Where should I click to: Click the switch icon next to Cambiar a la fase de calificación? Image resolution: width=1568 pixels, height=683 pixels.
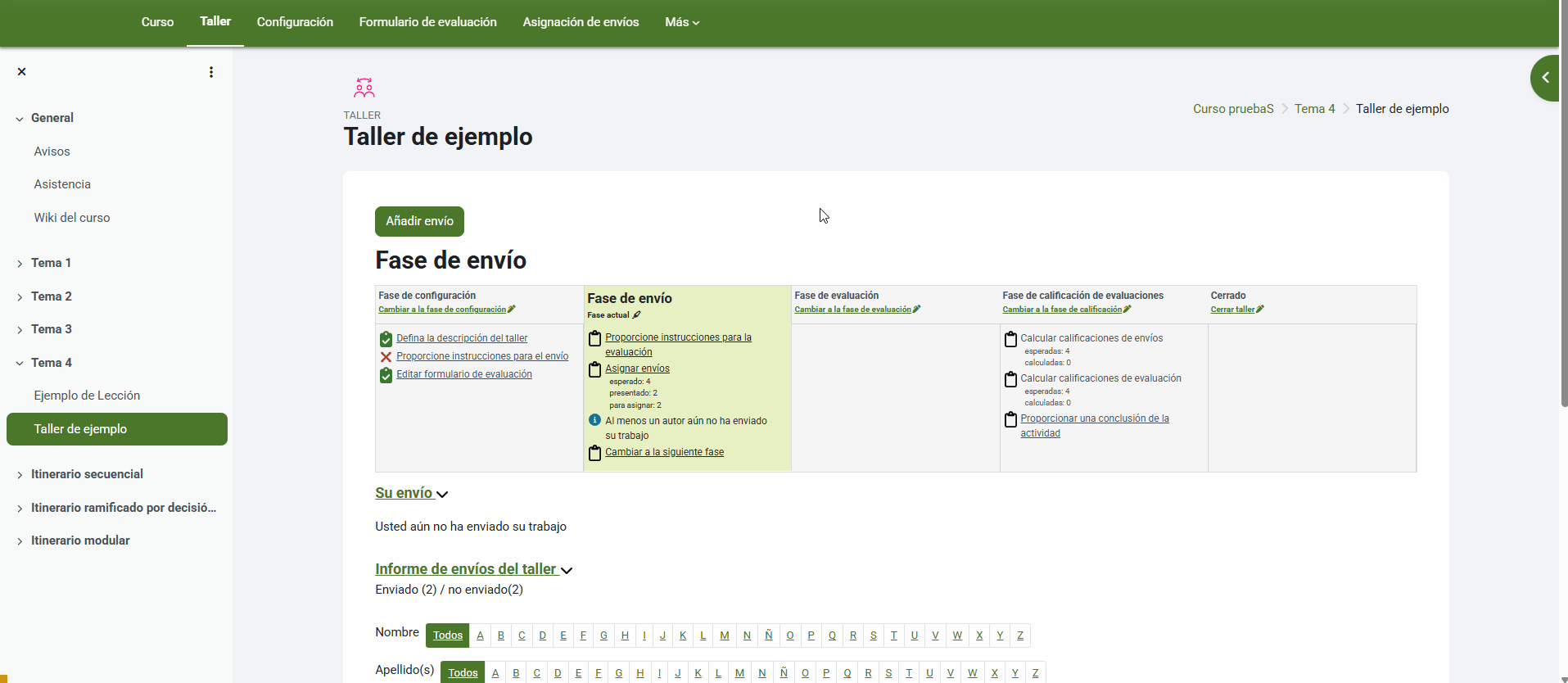(1127, 310)
